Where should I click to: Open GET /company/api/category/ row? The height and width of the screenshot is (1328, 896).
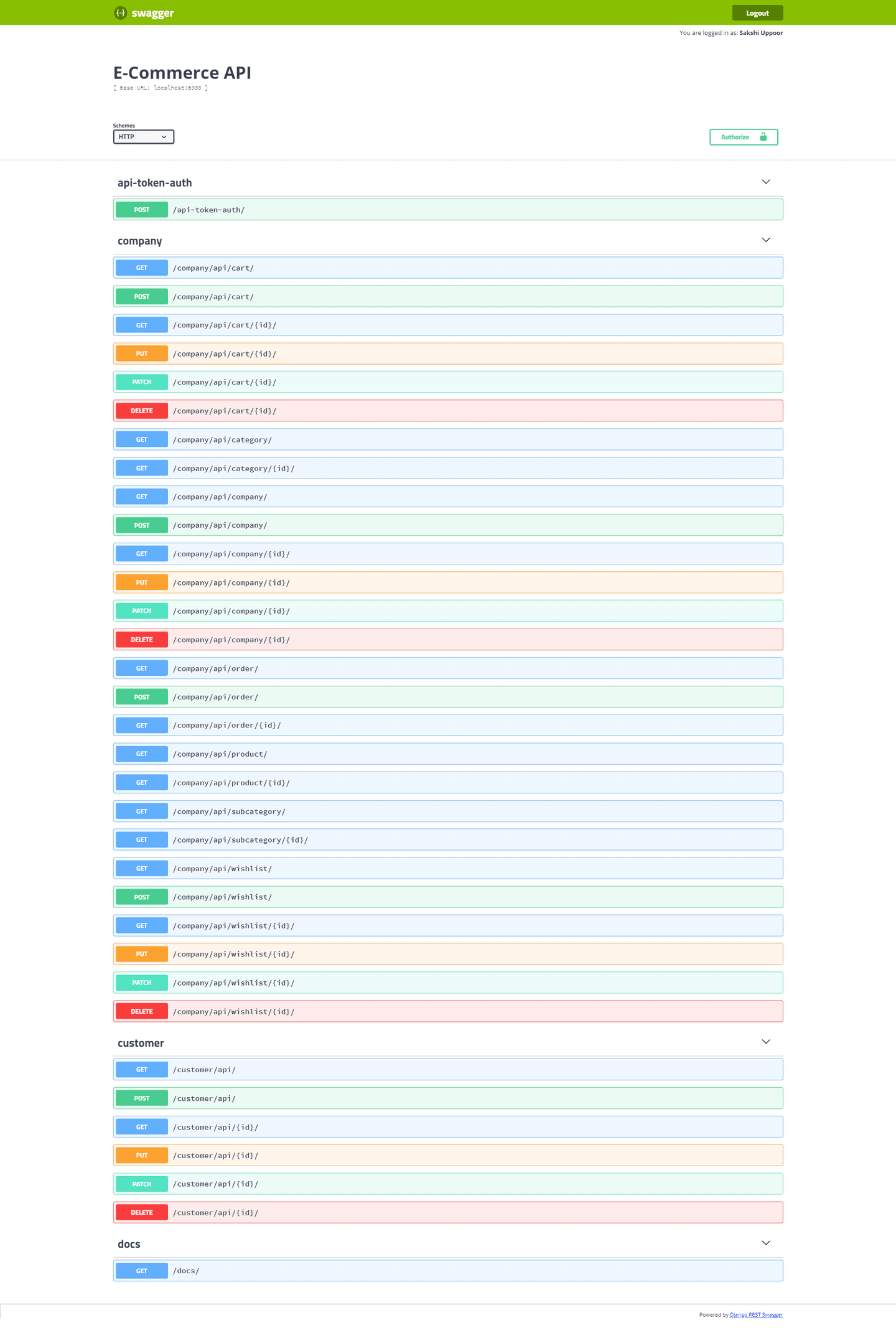[448, 439]
